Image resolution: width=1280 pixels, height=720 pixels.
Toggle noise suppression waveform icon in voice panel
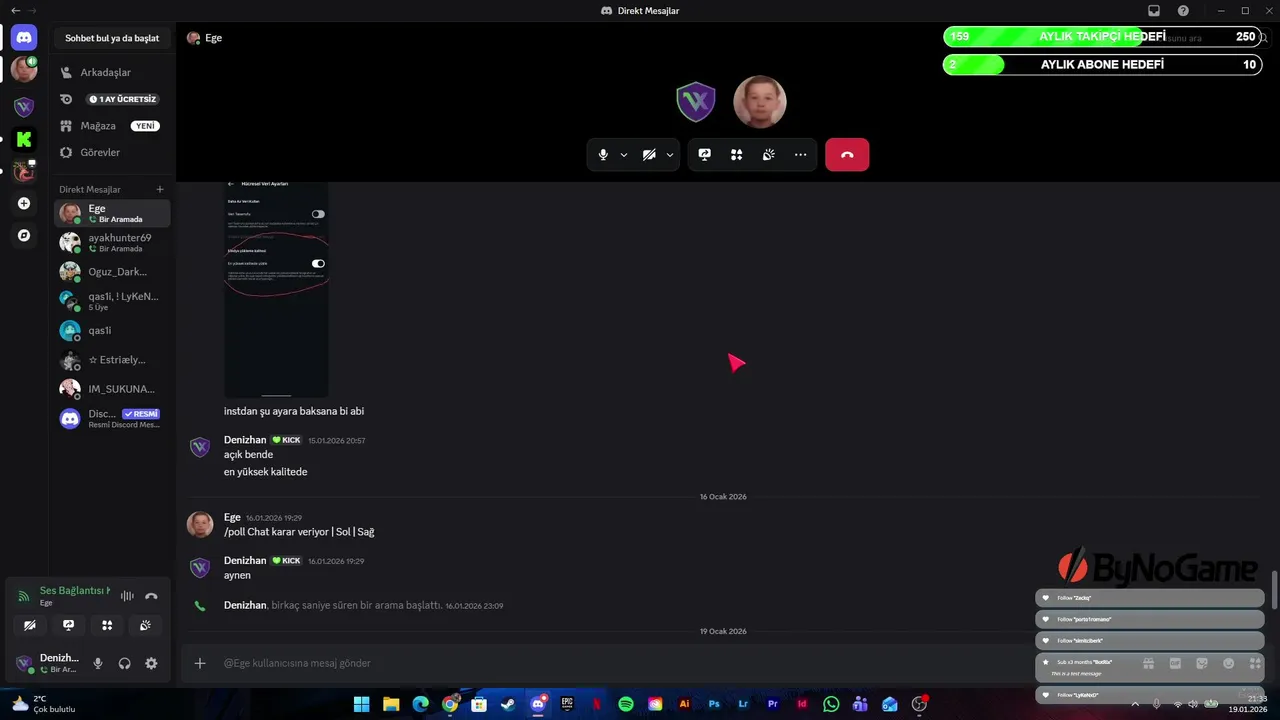127,596
